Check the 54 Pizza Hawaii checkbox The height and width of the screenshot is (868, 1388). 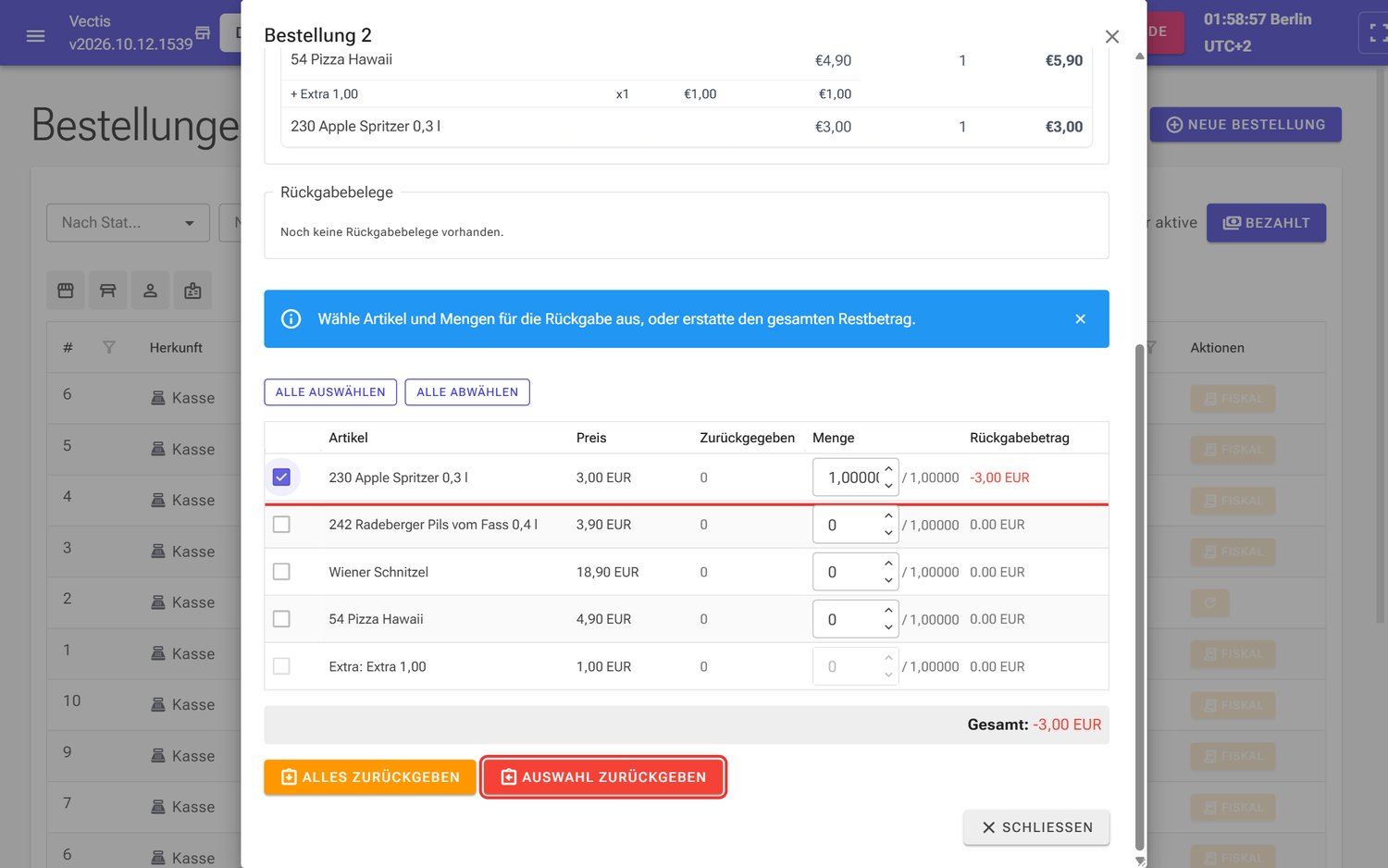pos(282,619)
